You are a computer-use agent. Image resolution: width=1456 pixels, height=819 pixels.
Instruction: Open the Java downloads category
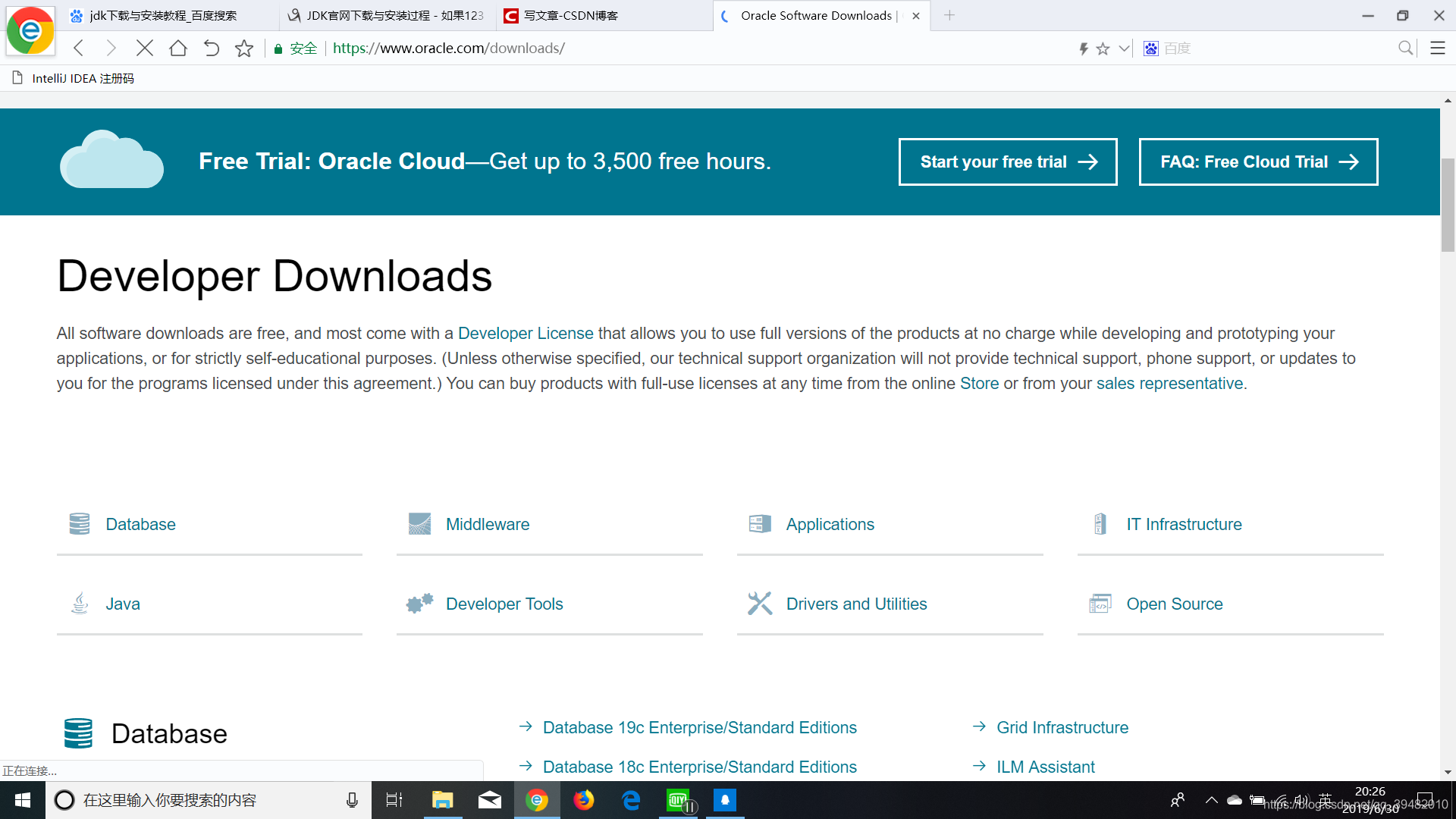[x=123, y=604]
